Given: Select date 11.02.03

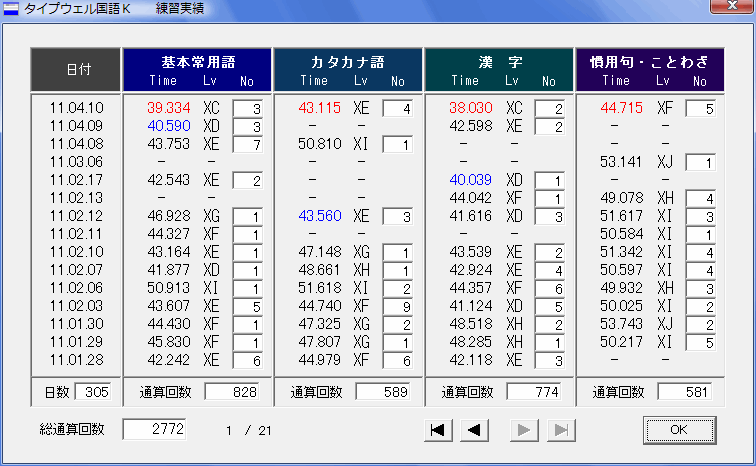Looking at the screenshot, I should (x=76, y=306).
